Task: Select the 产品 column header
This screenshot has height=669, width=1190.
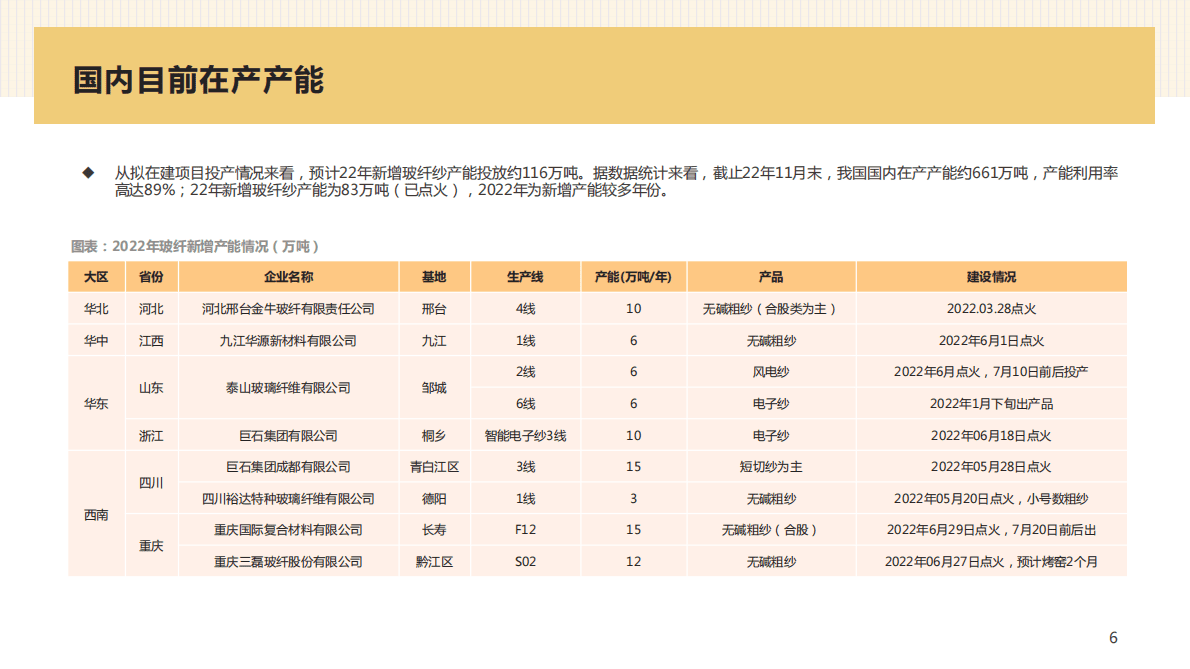Action: (770, 277)
